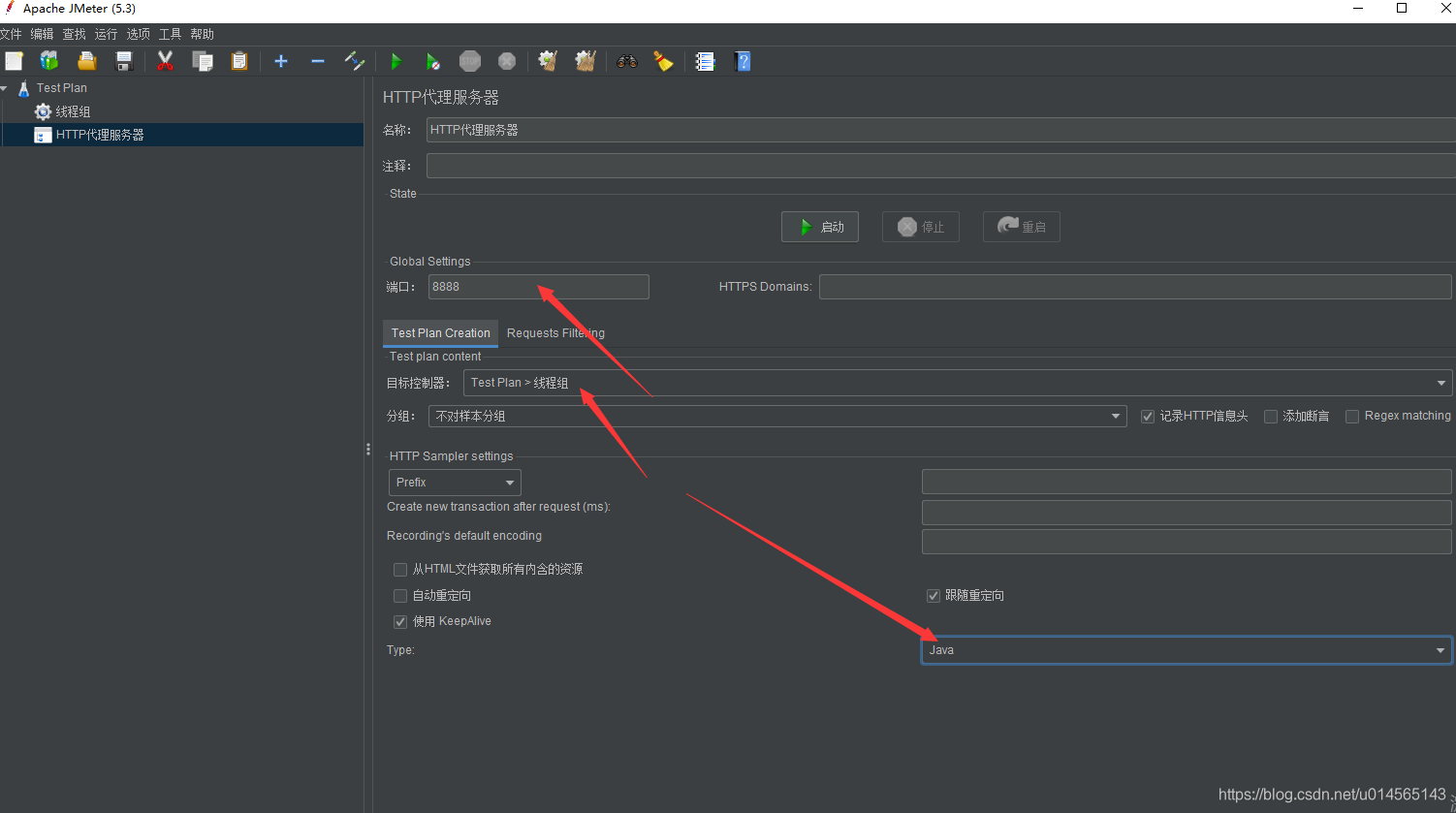Start without pauses toolbar icon
This screenshot has width=1456, height=813.
433,61
